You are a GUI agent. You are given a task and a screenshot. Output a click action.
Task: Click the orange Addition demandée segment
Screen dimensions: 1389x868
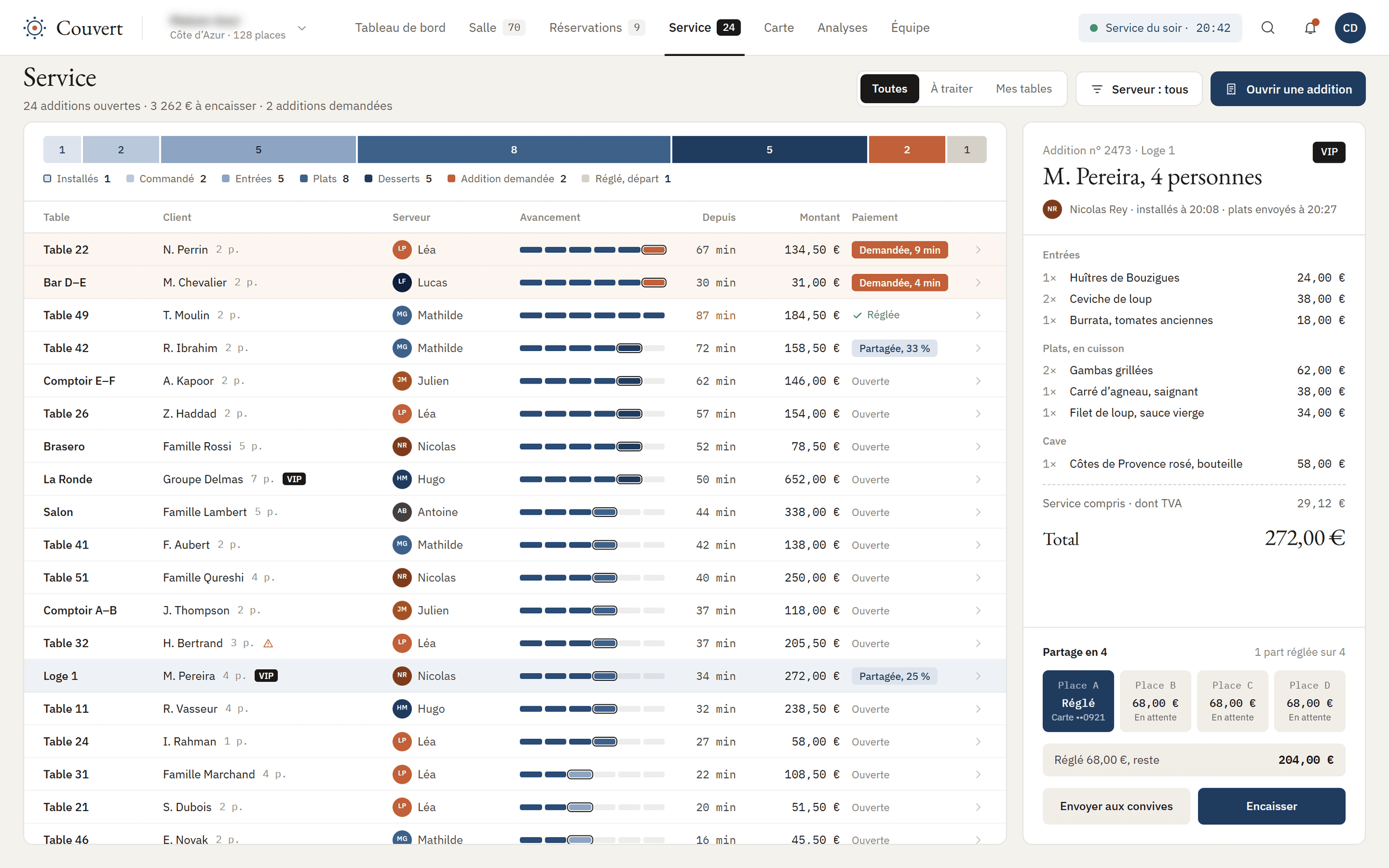(907, 149)
